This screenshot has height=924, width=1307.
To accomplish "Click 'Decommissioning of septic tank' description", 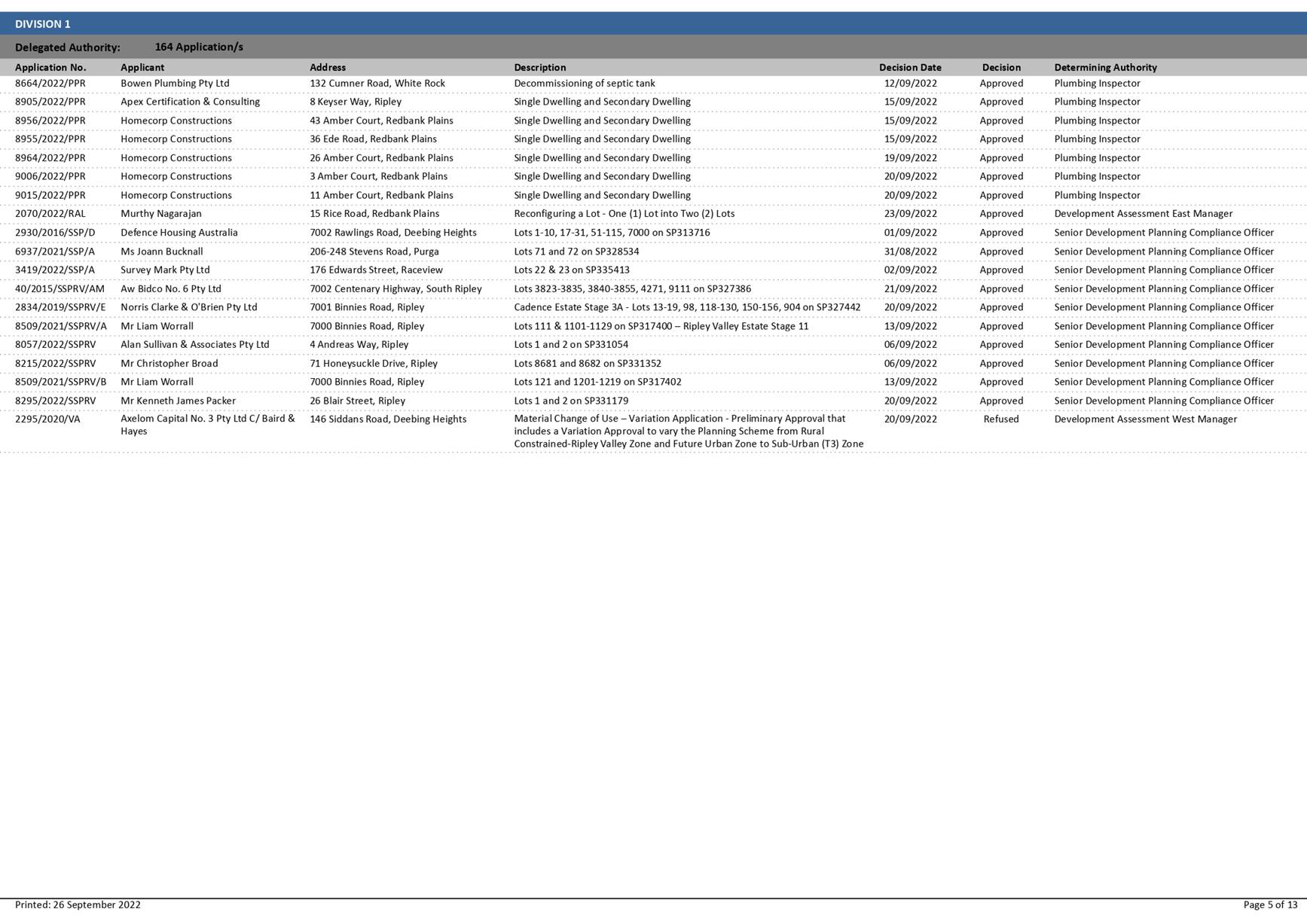I will coord(585,83).
